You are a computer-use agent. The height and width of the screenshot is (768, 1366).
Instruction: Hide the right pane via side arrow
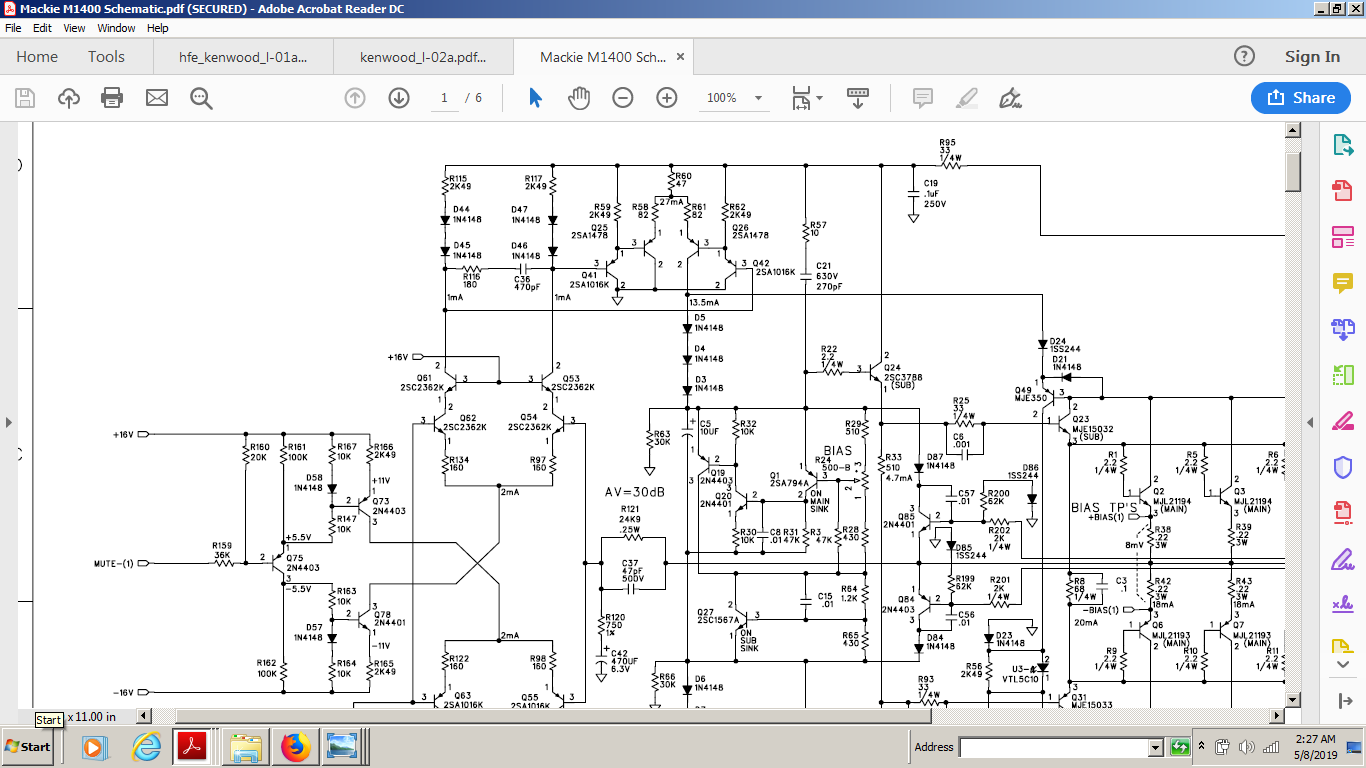tap(1311, 422)
